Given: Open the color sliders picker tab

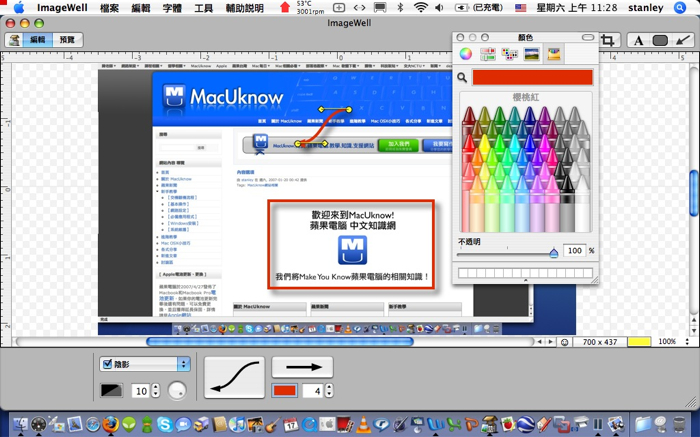Looking at the screenshot, I should [x=488, y=54].
